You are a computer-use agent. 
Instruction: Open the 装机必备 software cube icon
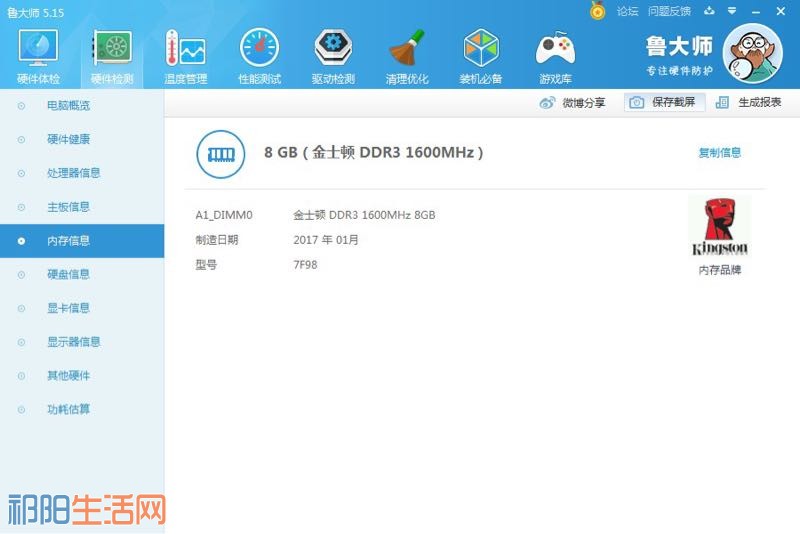(481, 47)
